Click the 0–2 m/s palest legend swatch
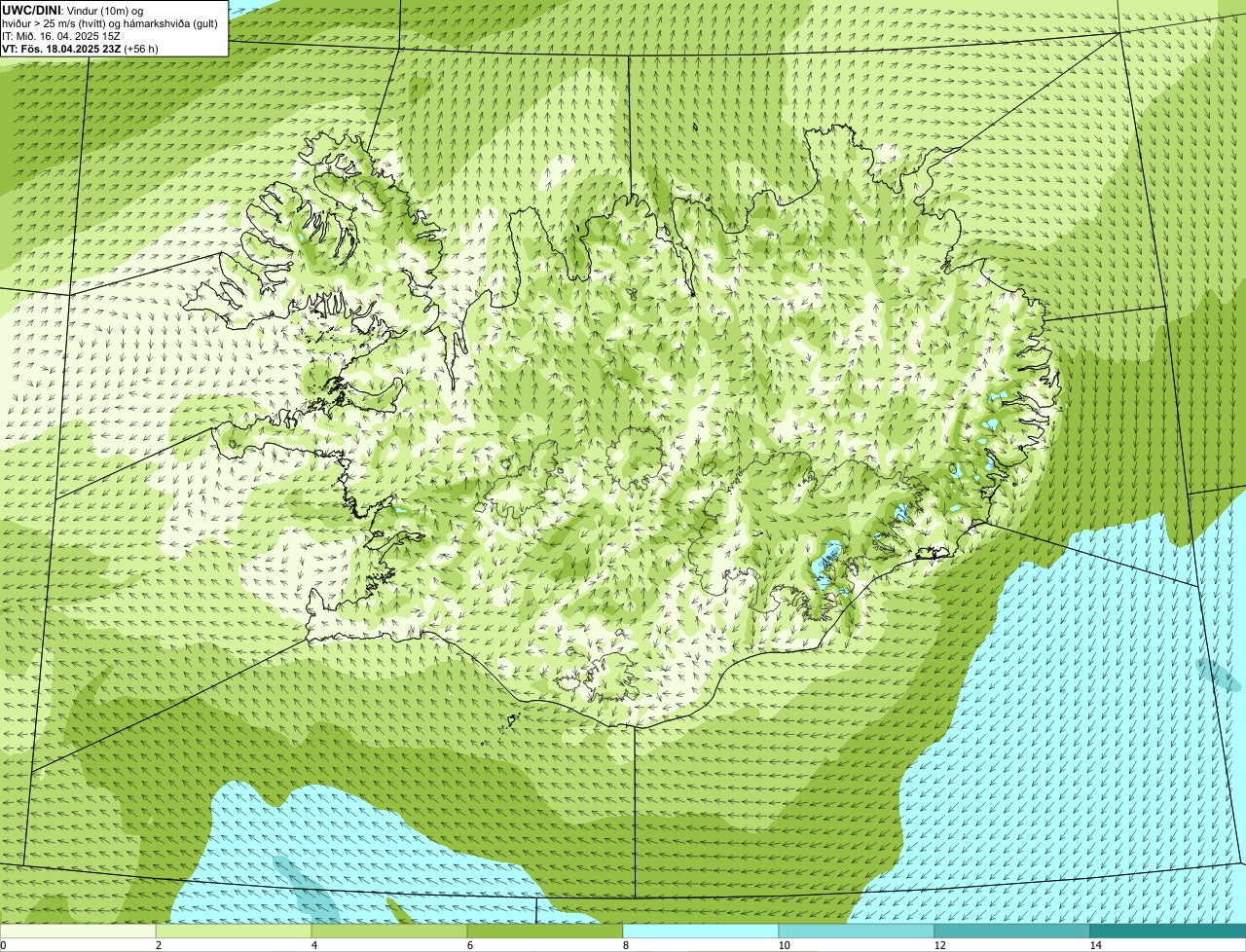Screen dimensions: 1246x952 [78, 931]
